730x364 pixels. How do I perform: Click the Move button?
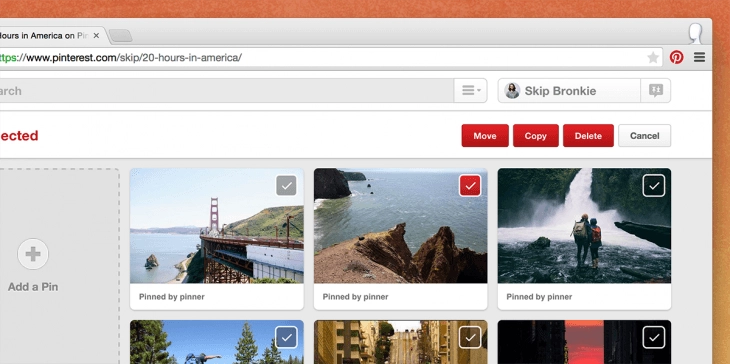(485, 136)
